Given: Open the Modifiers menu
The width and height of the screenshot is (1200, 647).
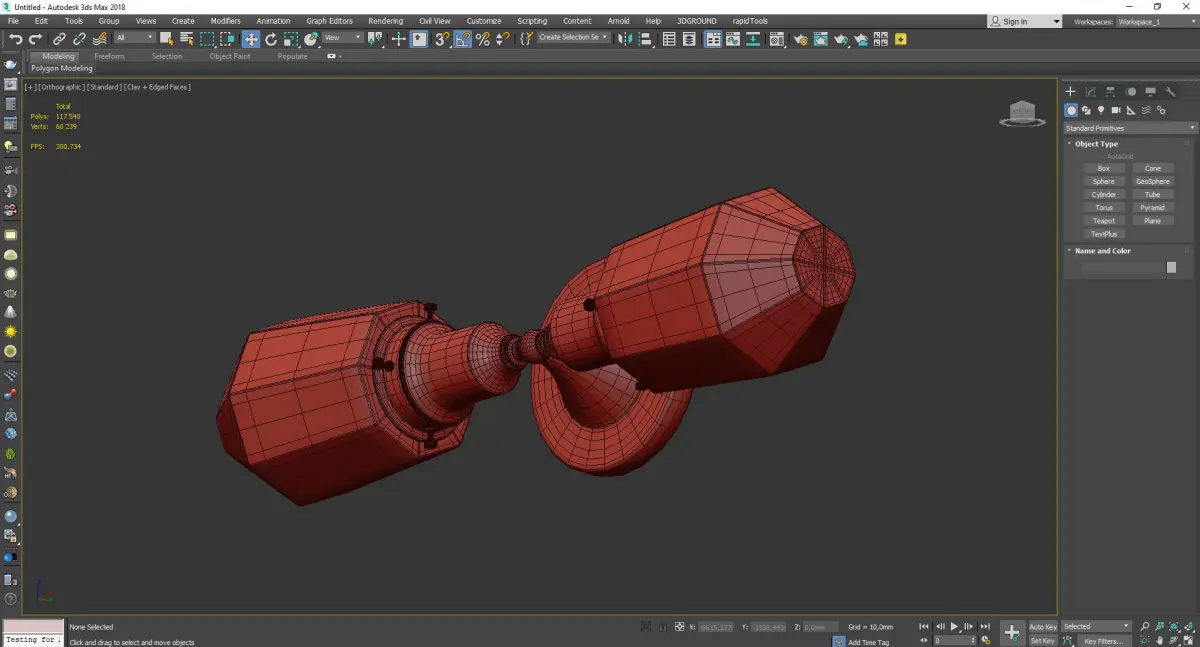Looking at the screenshot, I should point(225,21).
